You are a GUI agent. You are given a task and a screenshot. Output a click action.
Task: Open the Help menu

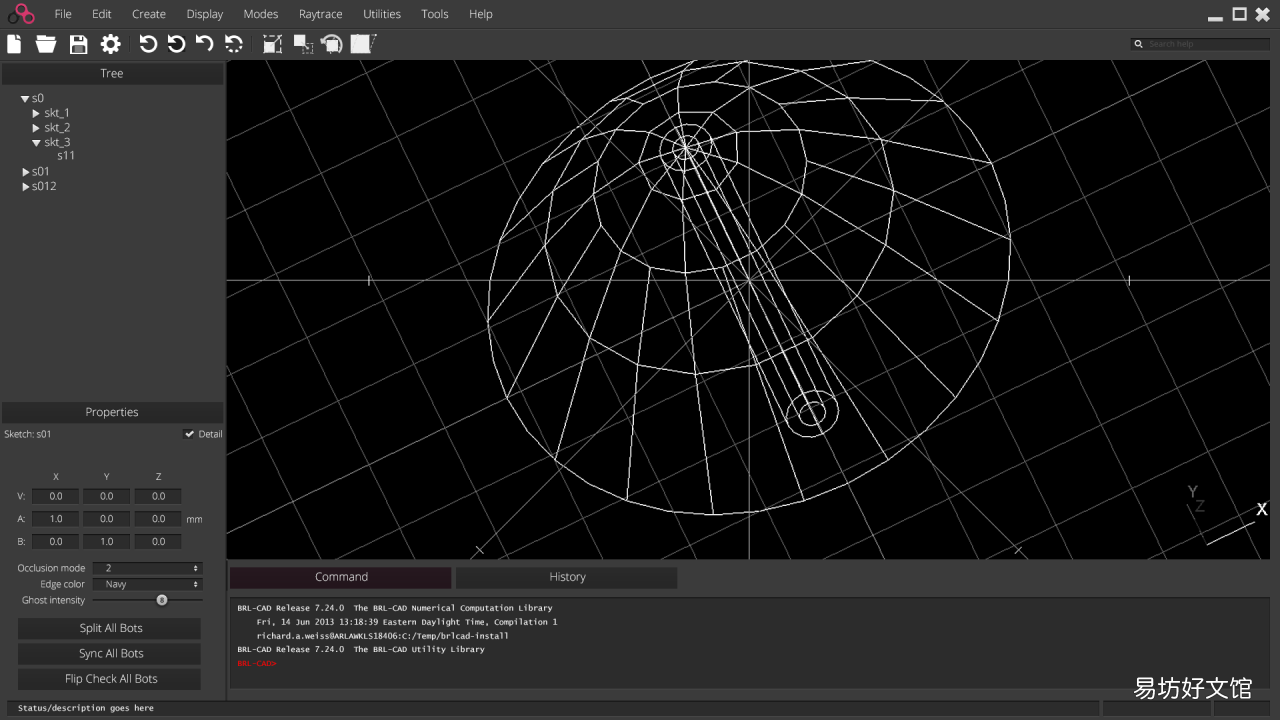pyautogui.click(x=481, y=14)
